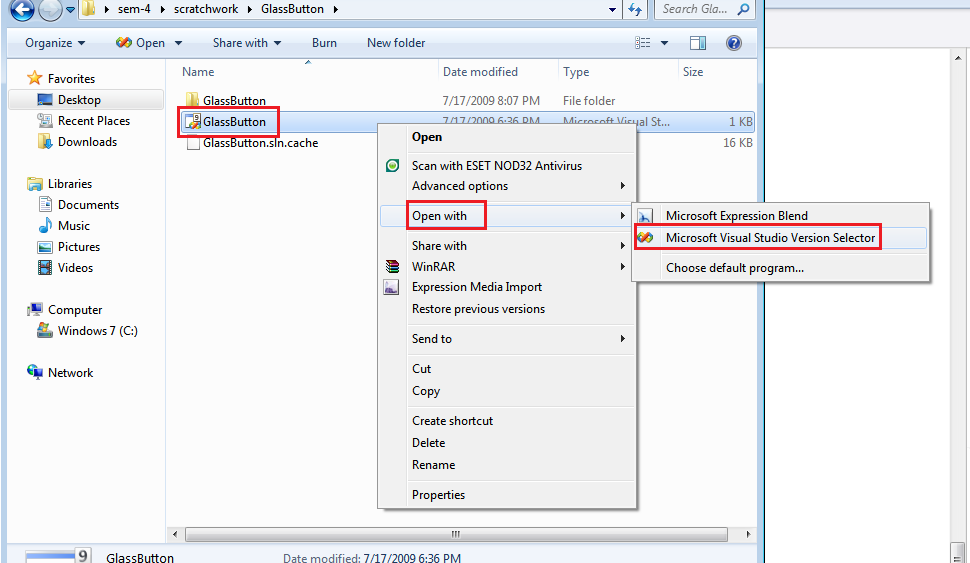Select the GlassButton.sln.cache file
This screenshot has width=970, height=563.
(x=260, y=143)
